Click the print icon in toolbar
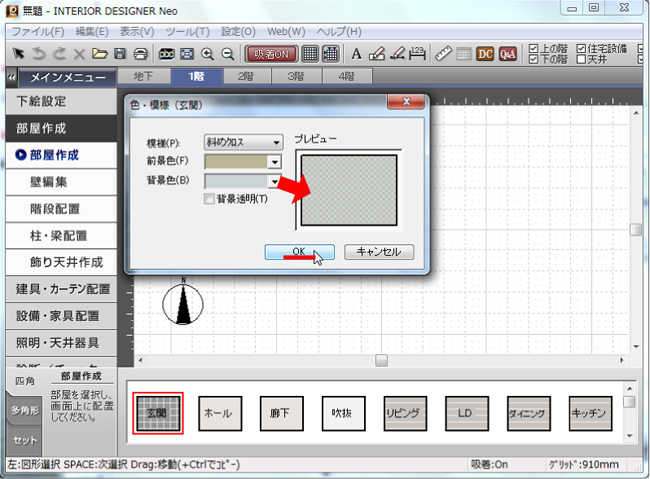 (139, 54)
